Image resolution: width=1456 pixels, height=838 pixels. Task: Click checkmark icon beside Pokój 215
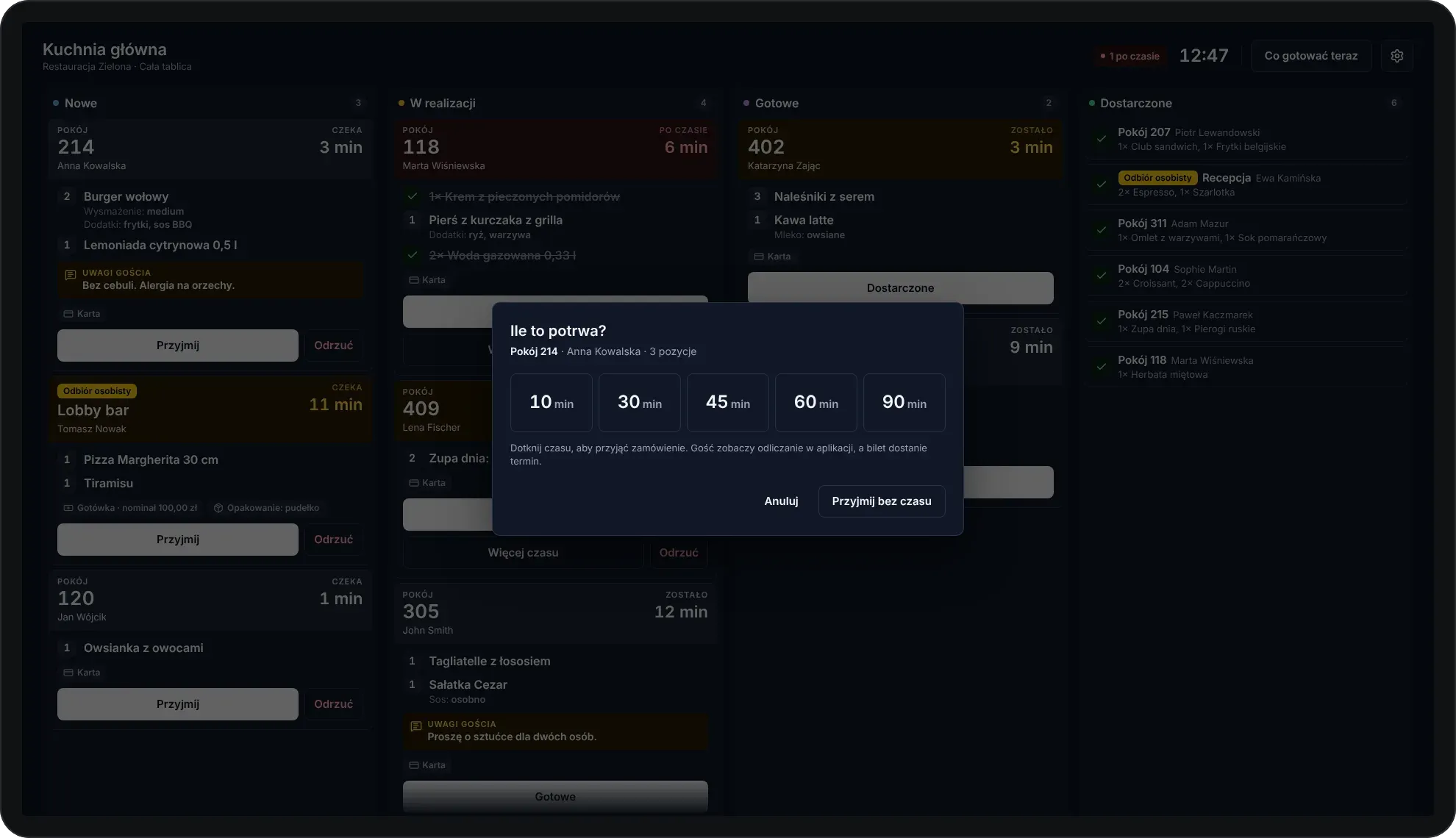pos(1101,321)
